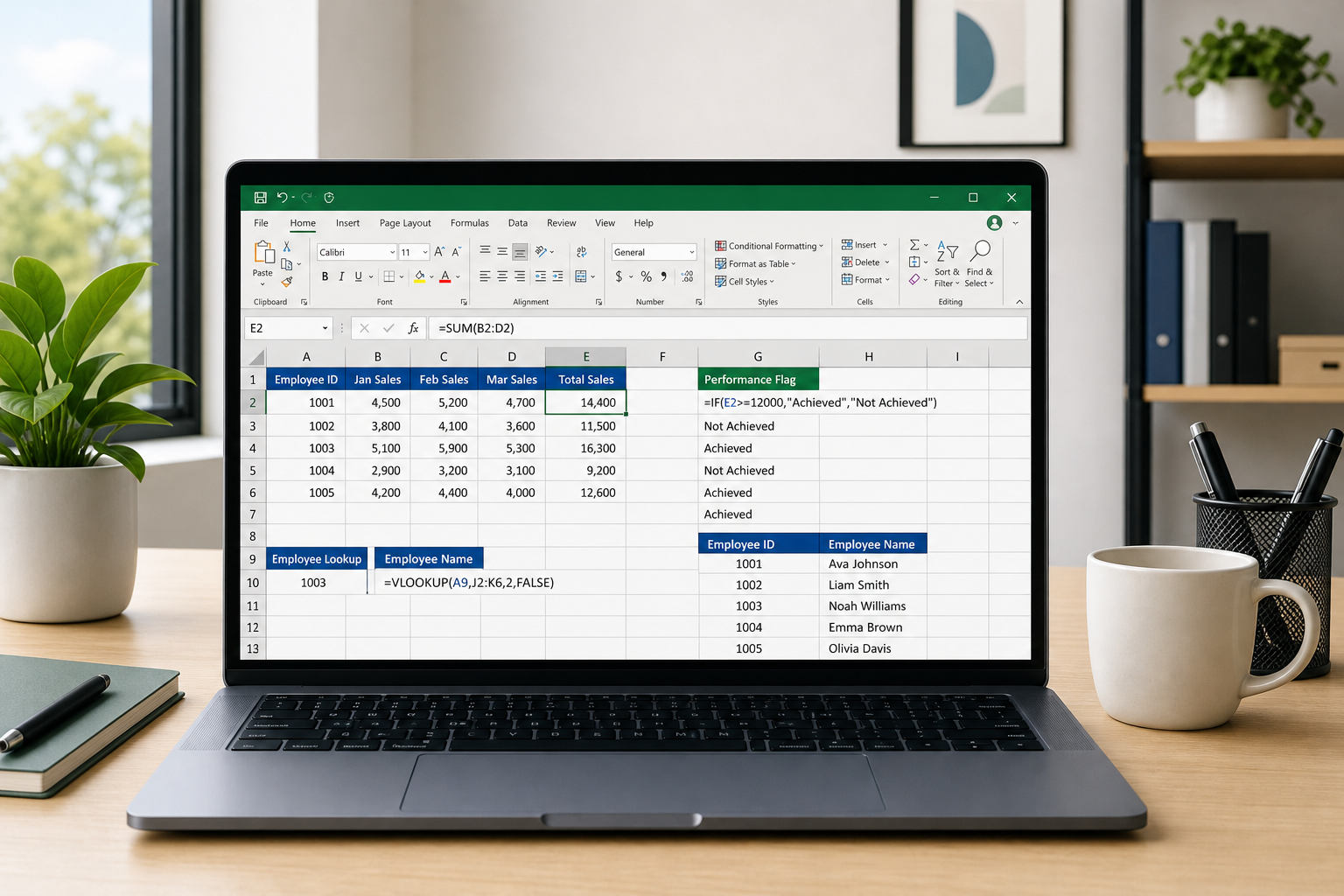1344x896 pixels.
Task: Apply Comma Style number format
Action: tap(664, 276)
